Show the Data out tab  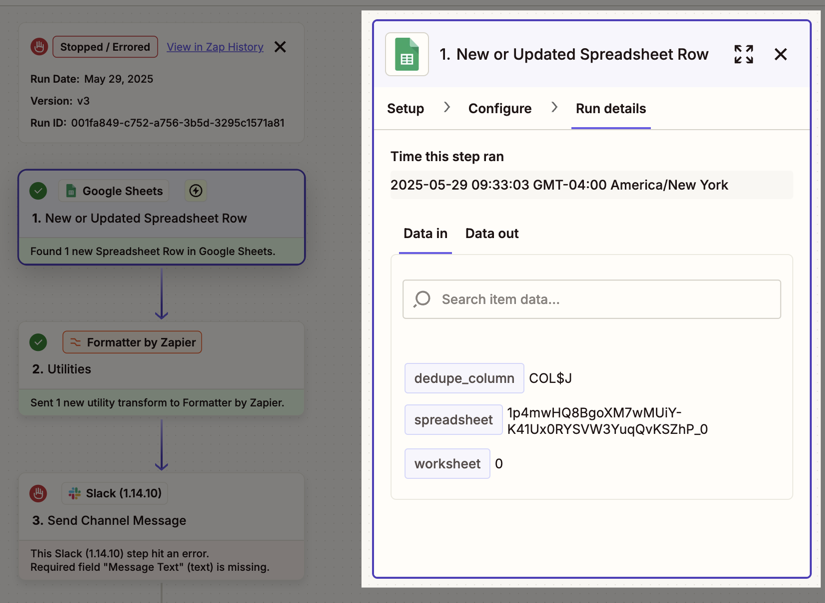[x=491, y=233]
